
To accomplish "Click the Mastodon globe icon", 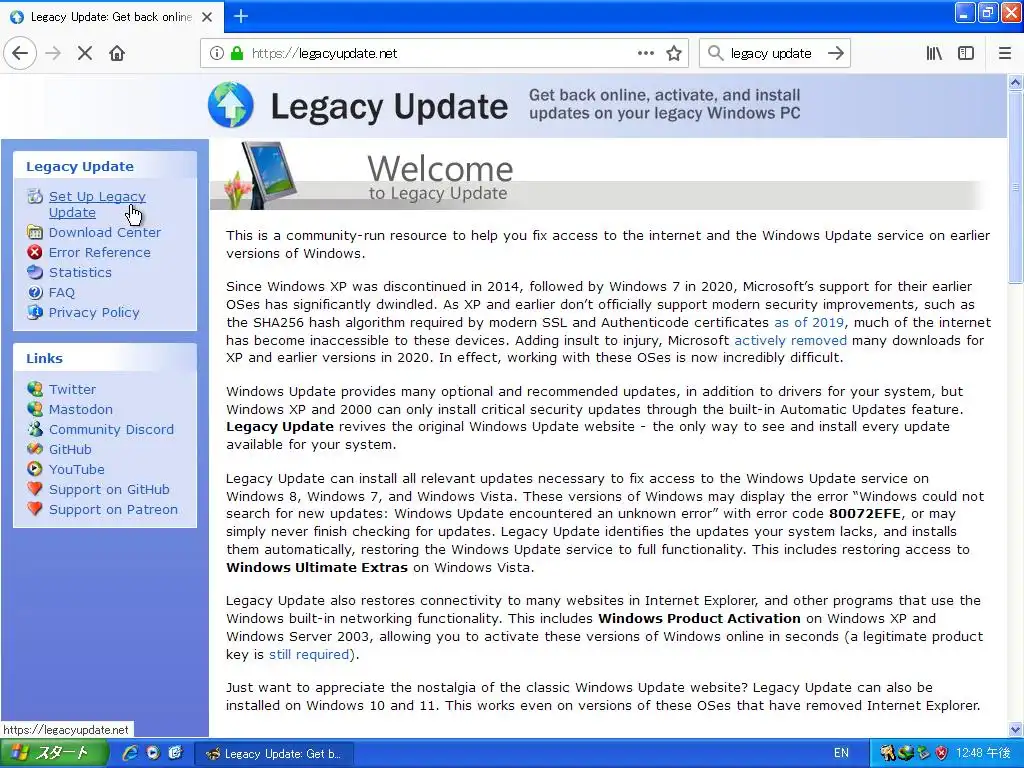I will pyautogui.click(x=35, y=409).
